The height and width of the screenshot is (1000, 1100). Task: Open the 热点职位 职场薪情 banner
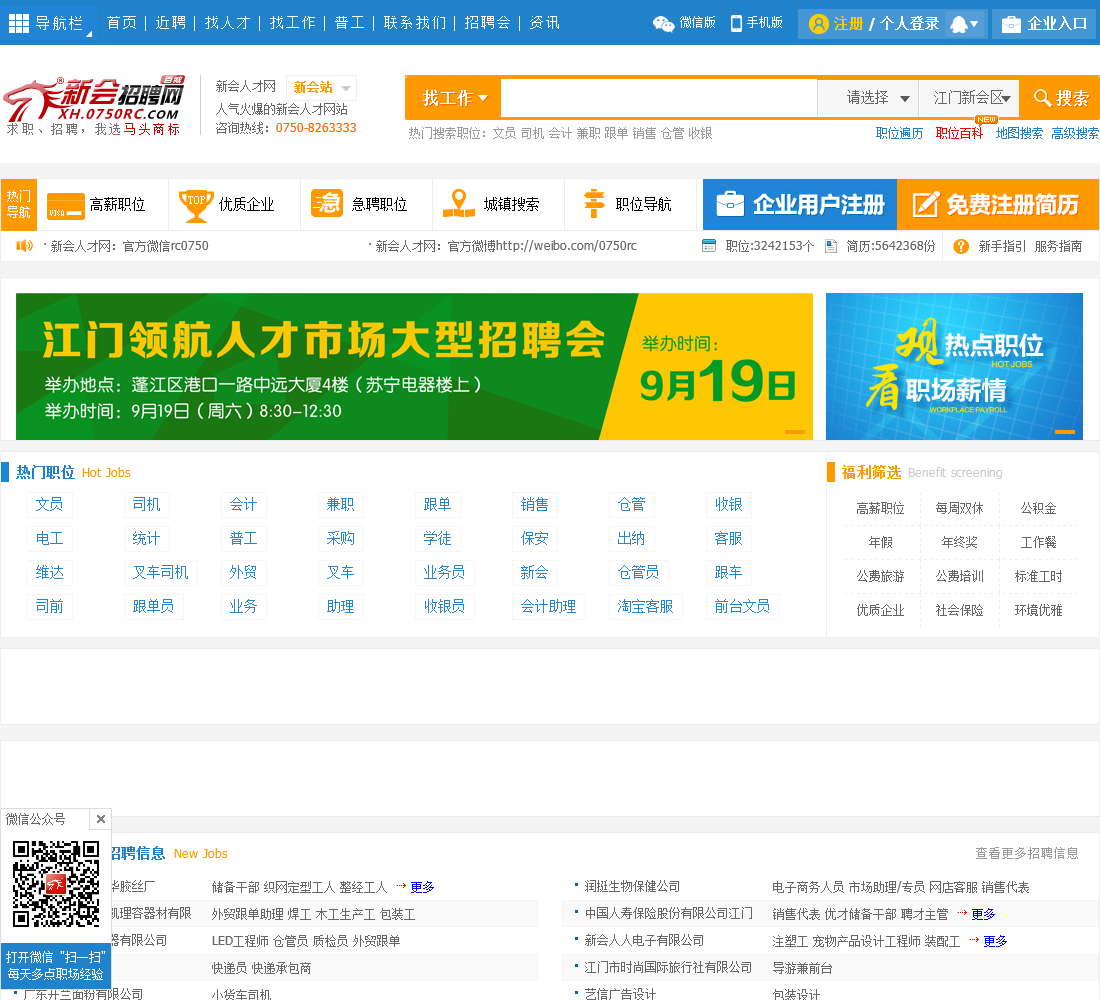tap(954, 366)
